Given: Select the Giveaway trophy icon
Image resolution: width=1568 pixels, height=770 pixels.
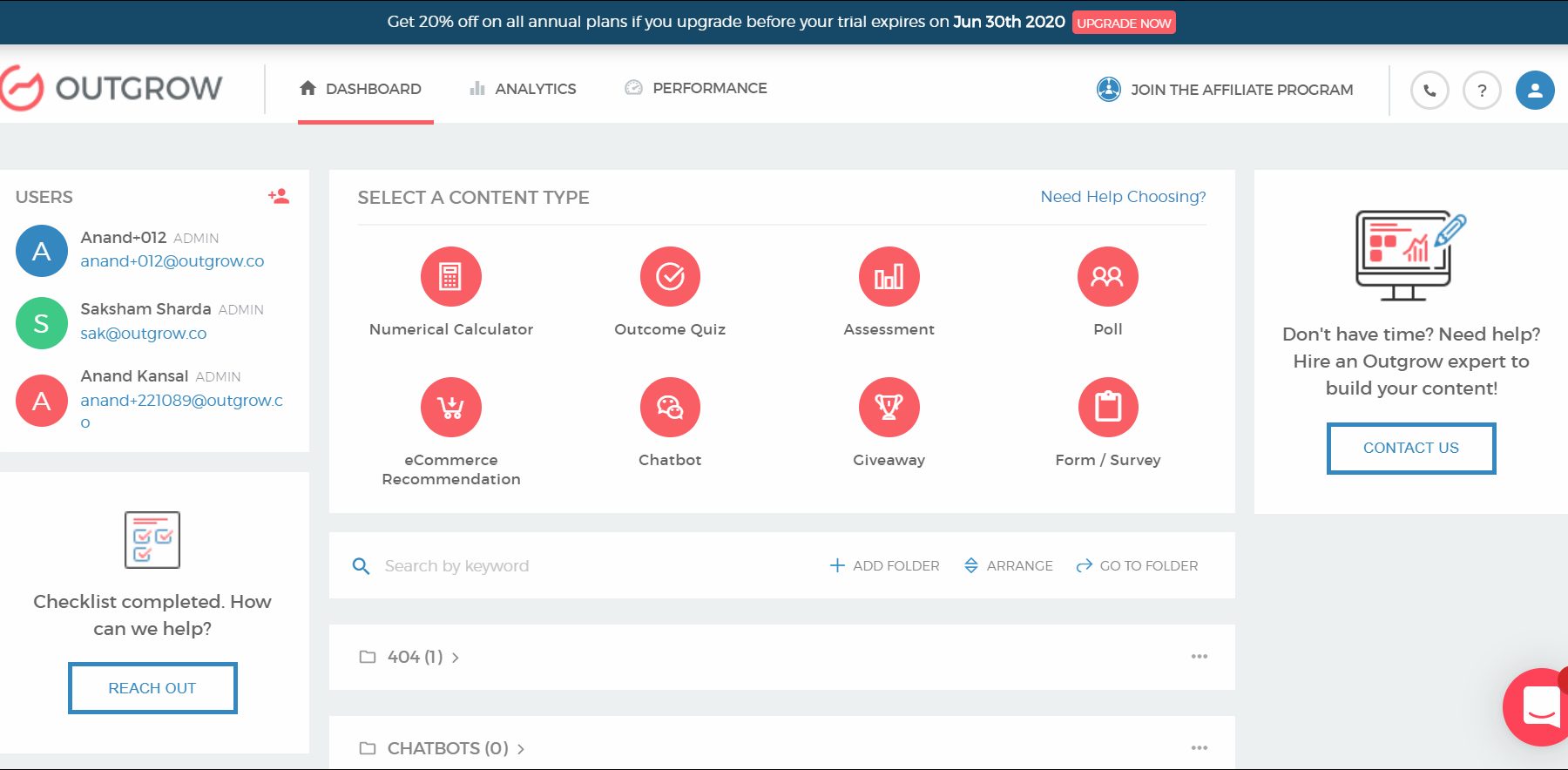Looking at the screenshot, I should pos(889,407).
